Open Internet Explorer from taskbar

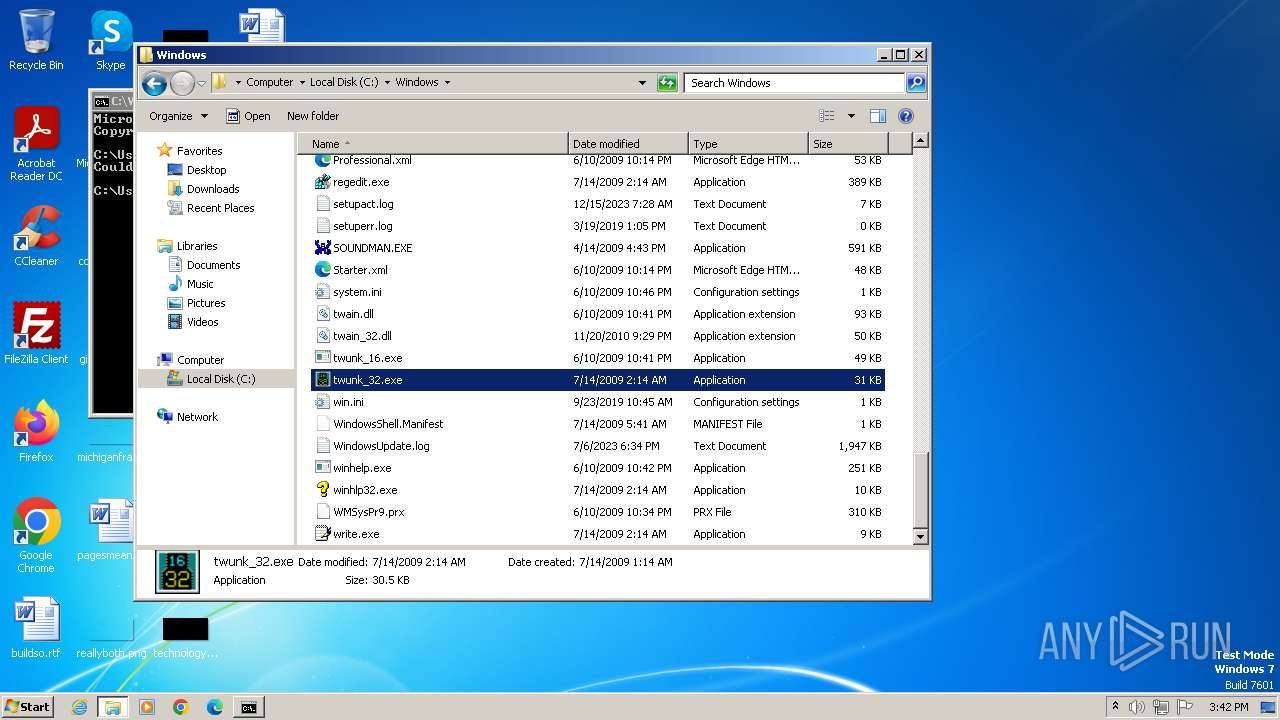(79, 707)
